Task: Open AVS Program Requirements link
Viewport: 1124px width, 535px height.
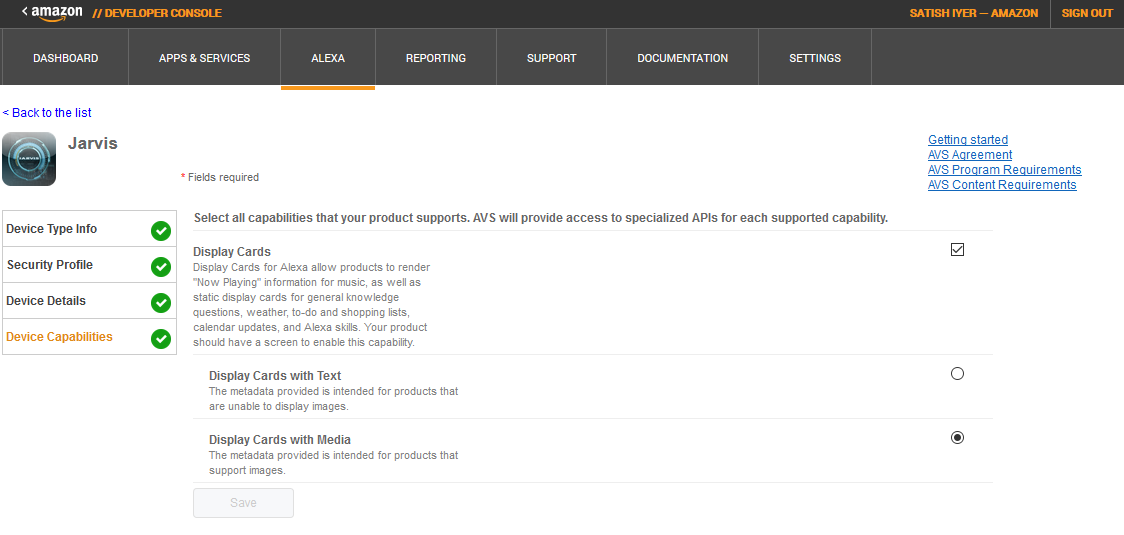Action: pos(1004,170)
